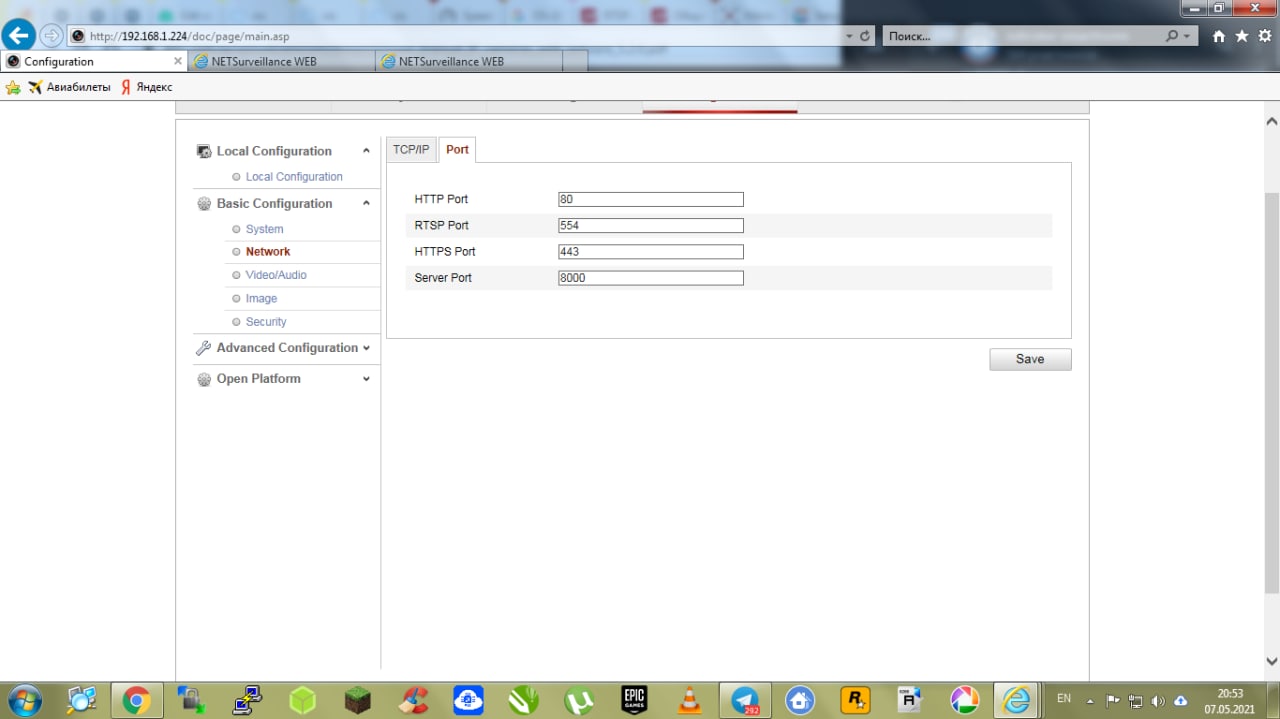Open the network tray icon
Image resolution: width=1280 pixels, height=719 pixels.
(1135, 700)
